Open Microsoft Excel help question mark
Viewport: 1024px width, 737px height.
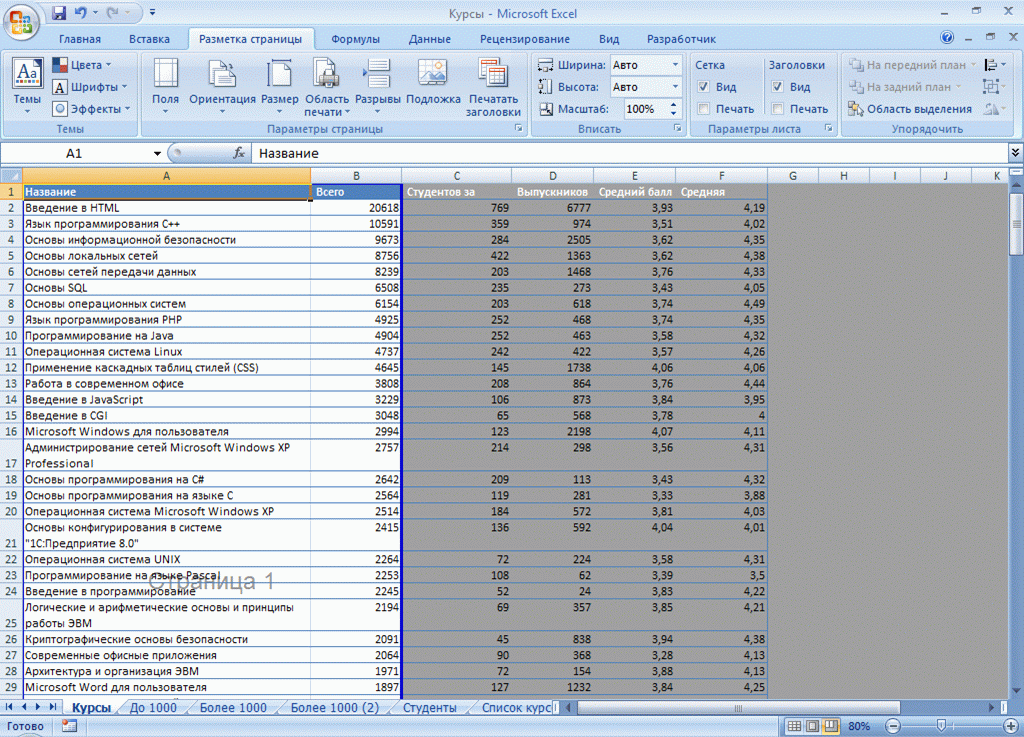point(947,38)
